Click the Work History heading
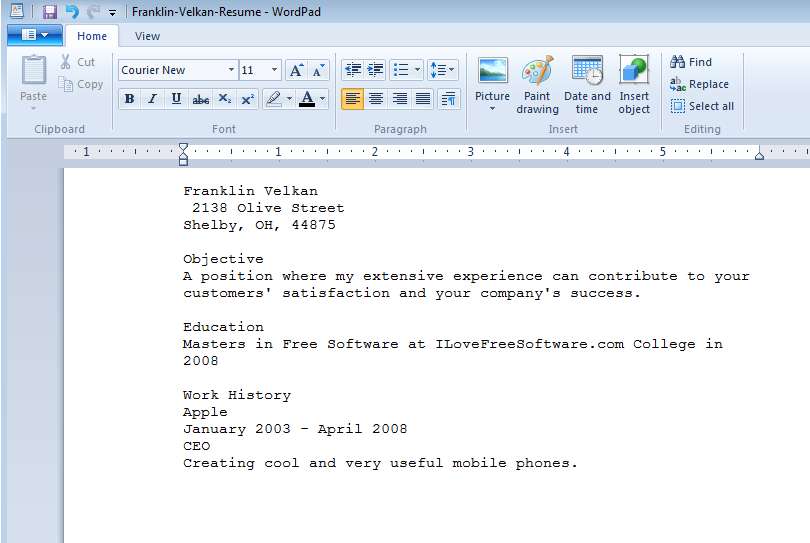The image size is (810, 543). pyautogui.click(x=237, y=395)
